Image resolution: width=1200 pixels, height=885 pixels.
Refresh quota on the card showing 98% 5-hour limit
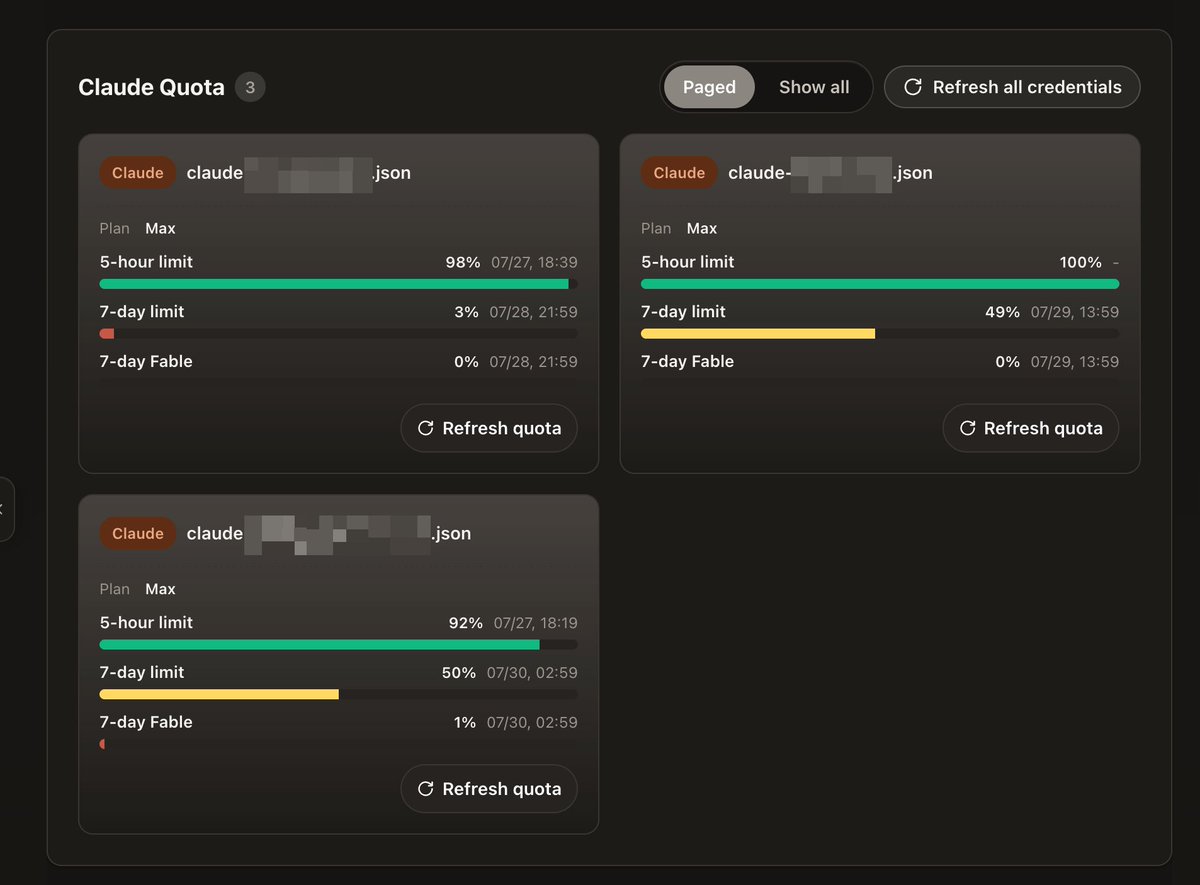(489, 428)
